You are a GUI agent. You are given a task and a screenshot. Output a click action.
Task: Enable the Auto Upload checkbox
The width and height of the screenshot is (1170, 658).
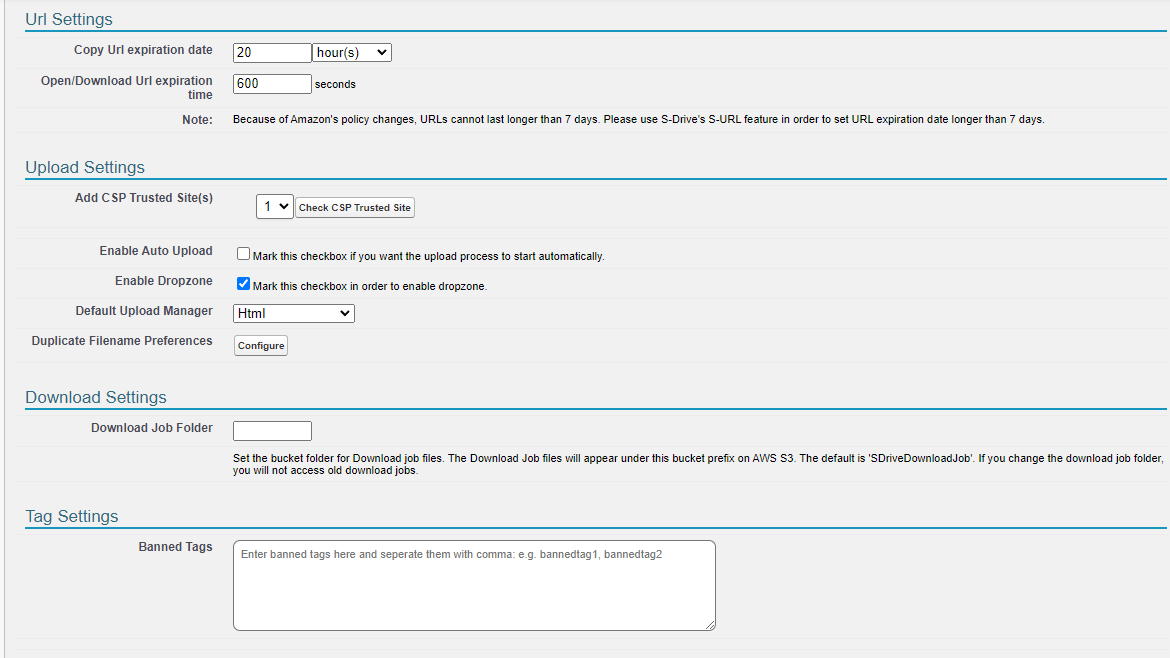[243, 254]
